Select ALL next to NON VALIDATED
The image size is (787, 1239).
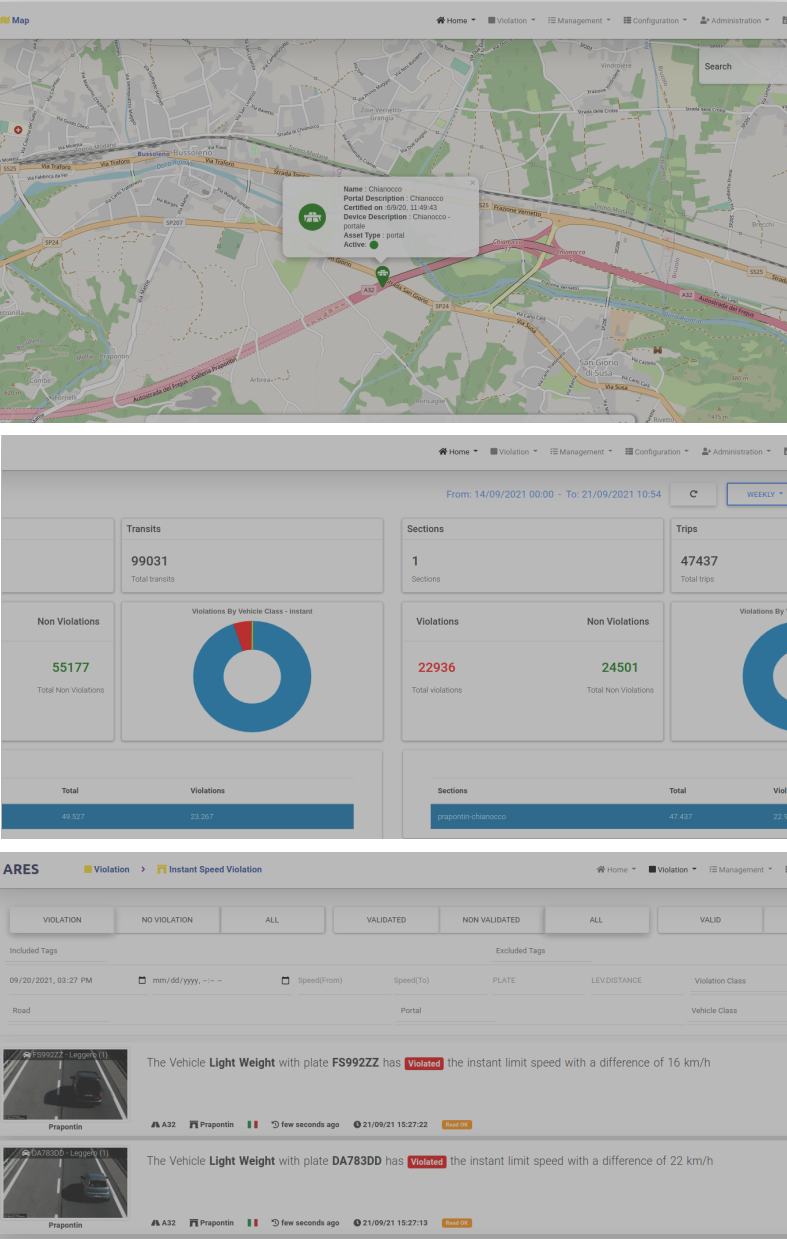pyautogui.click(x=596, y=920)
